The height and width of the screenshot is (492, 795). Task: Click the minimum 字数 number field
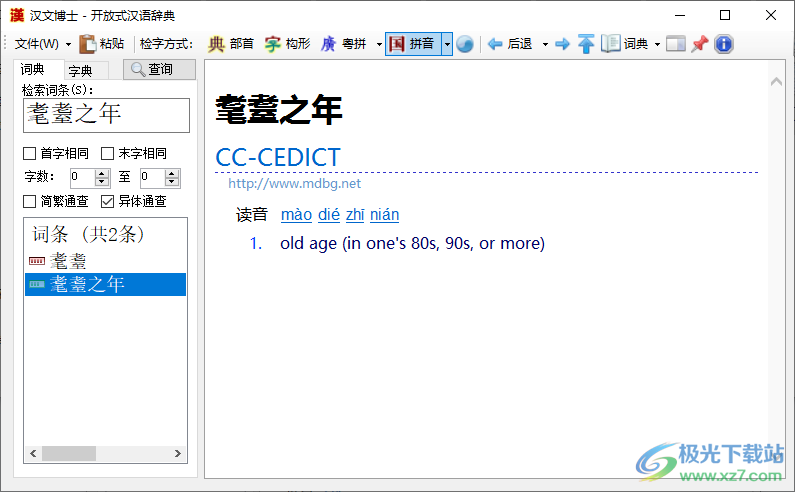pos(83,177)
